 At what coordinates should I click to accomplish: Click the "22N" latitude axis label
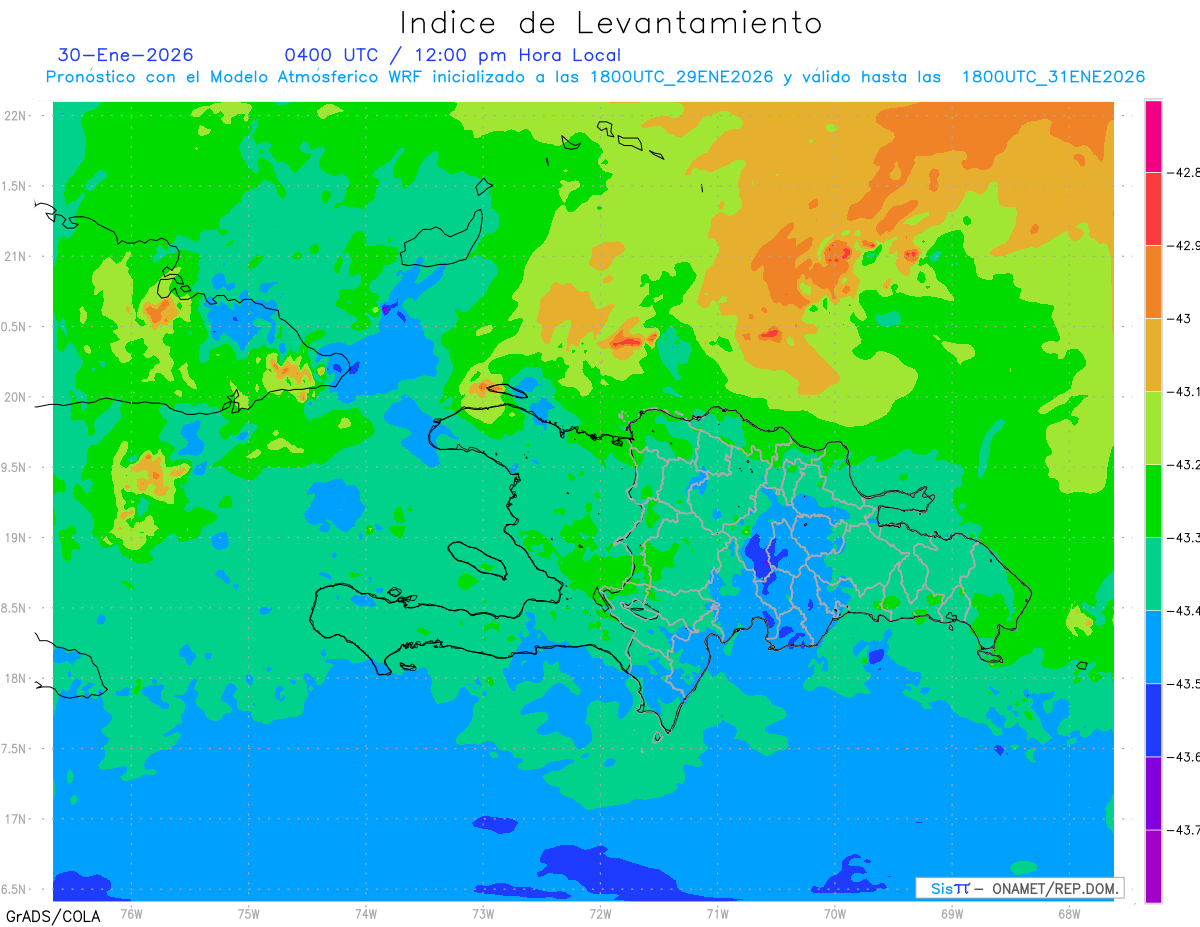point(17,115)
